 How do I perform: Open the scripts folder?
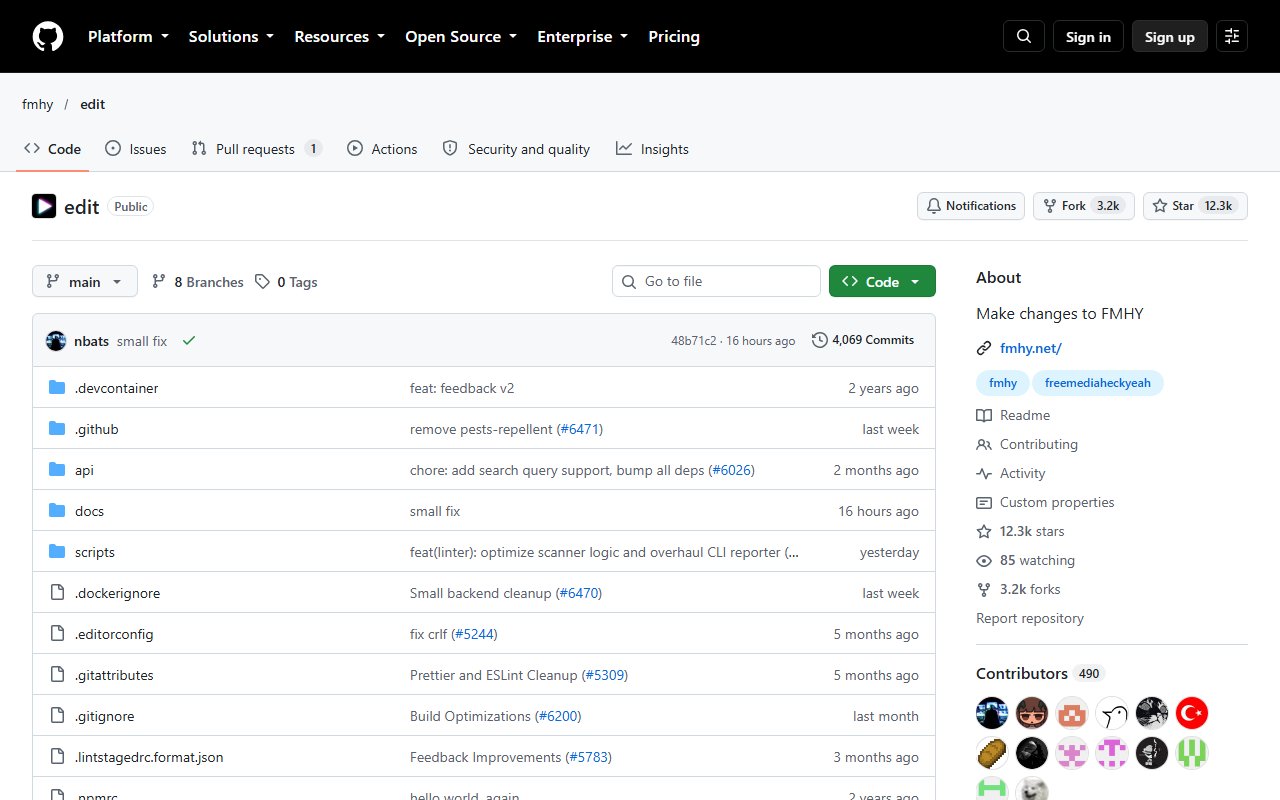pyautogui.click(x=95, y=552)
